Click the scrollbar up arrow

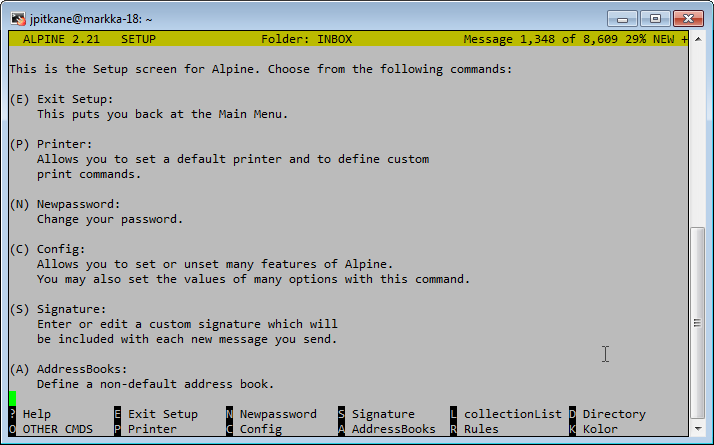(698, 39)
